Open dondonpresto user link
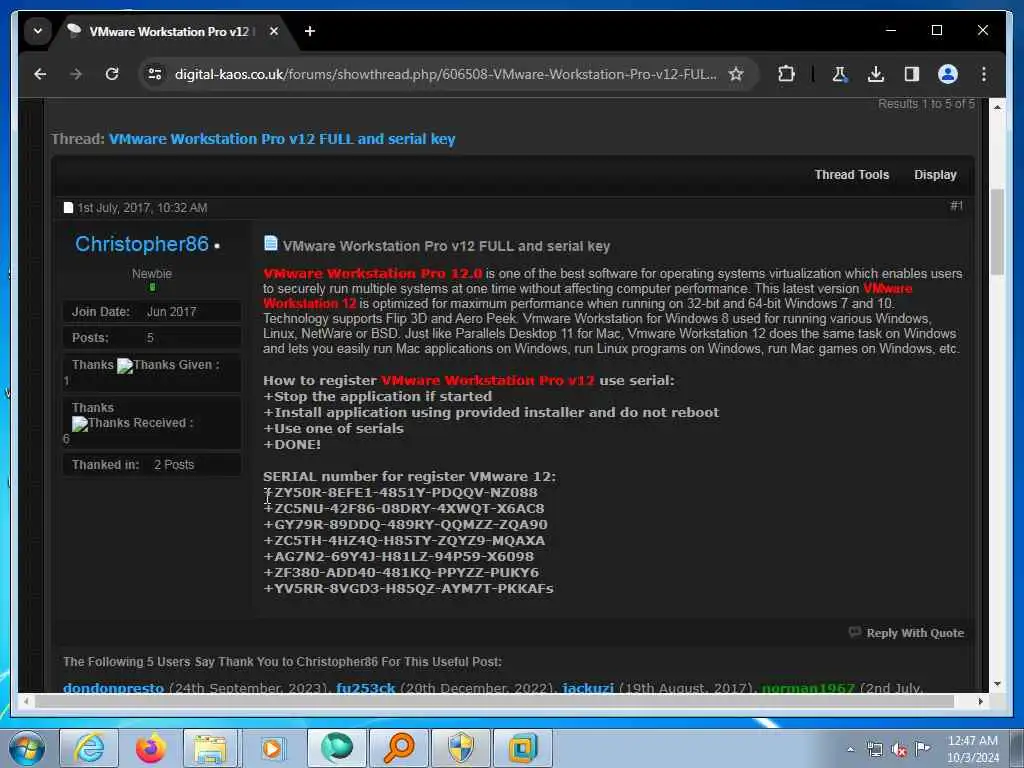The width and height of the screenshot is (1024, 768). [114, 688]
